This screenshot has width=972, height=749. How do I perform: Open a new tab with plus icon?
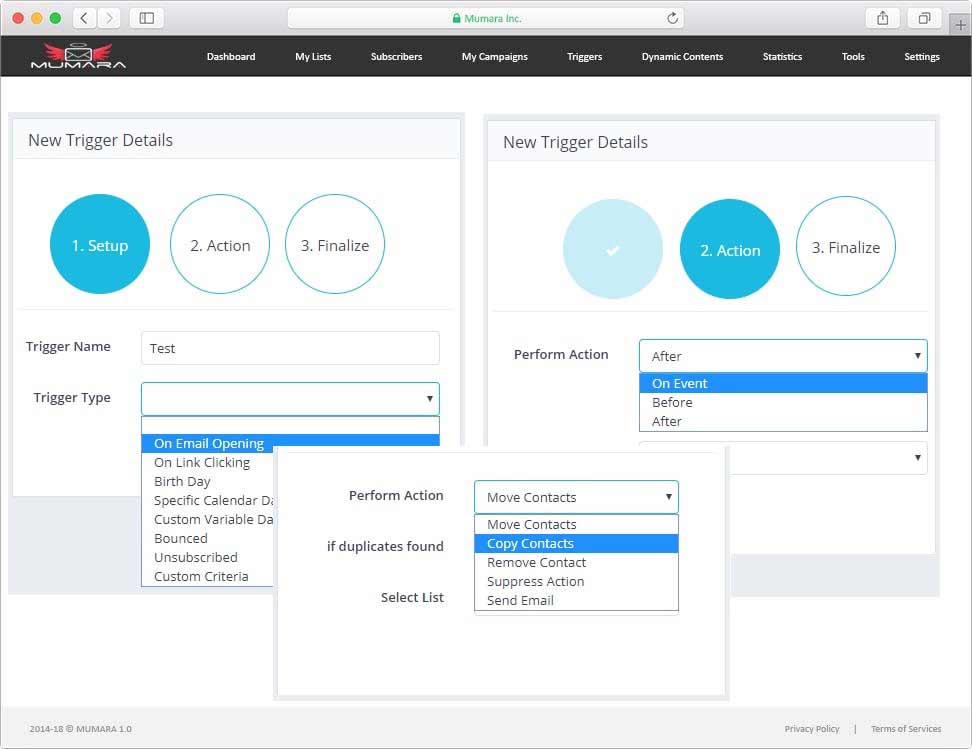961,26
